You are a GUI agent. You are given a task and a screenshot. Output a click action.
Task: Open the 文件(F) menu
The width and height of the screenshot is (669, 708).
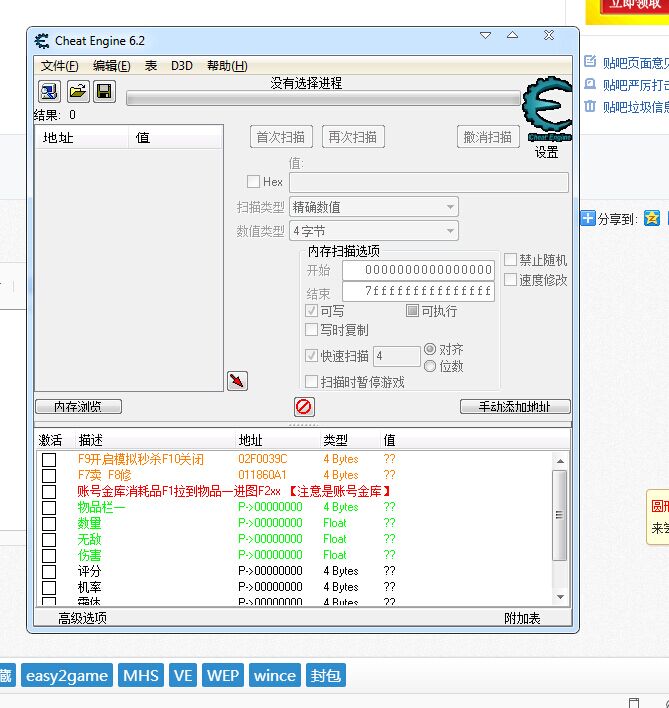(60, 66)
